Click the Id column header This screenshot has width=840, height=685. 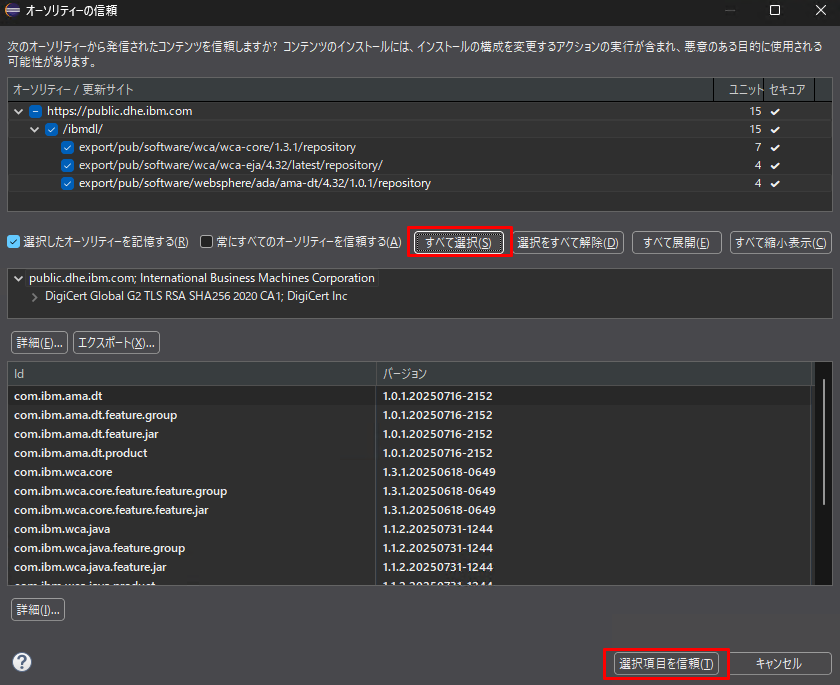(192, 374)
